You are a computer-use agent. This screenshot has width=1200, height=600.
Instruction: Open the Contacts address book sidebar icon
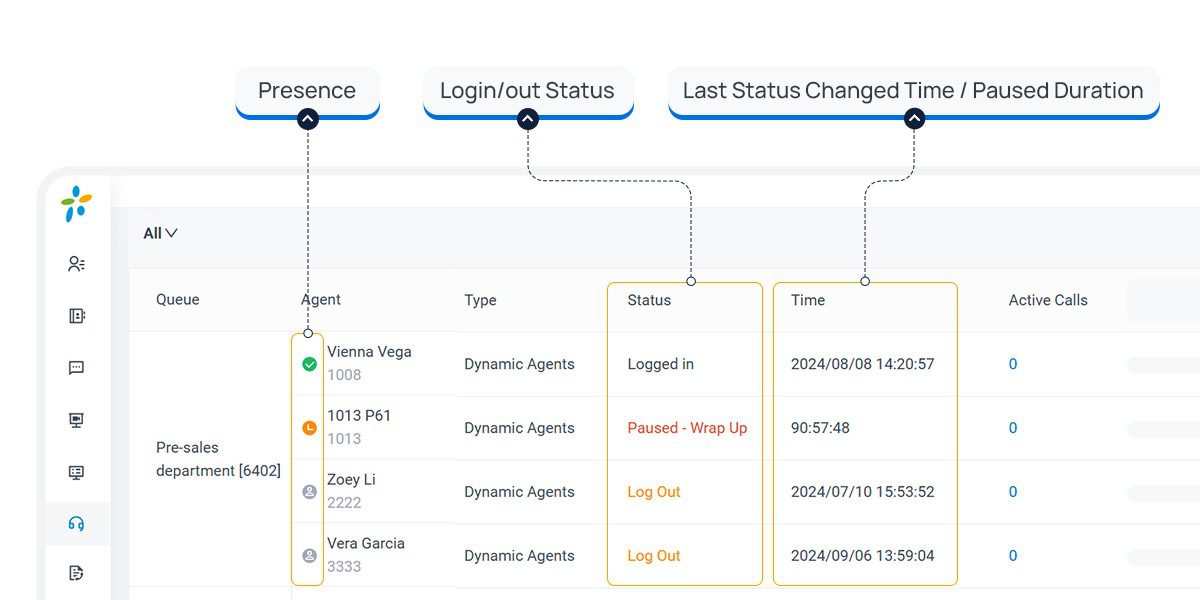(76, 316)
